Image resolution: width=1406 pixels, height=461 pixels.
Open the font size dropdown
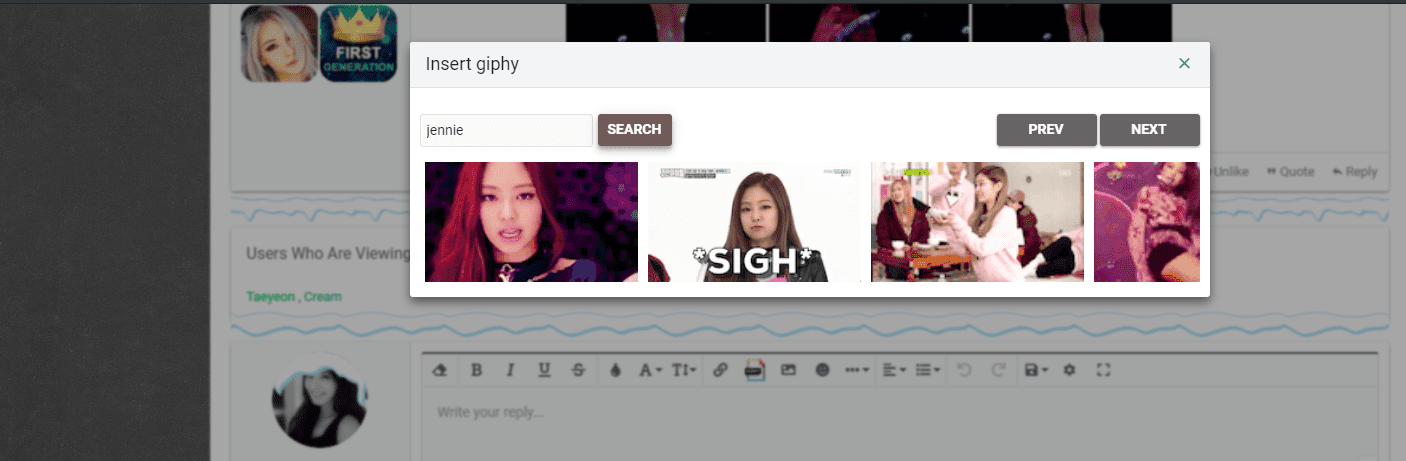(x=684, y=370)
